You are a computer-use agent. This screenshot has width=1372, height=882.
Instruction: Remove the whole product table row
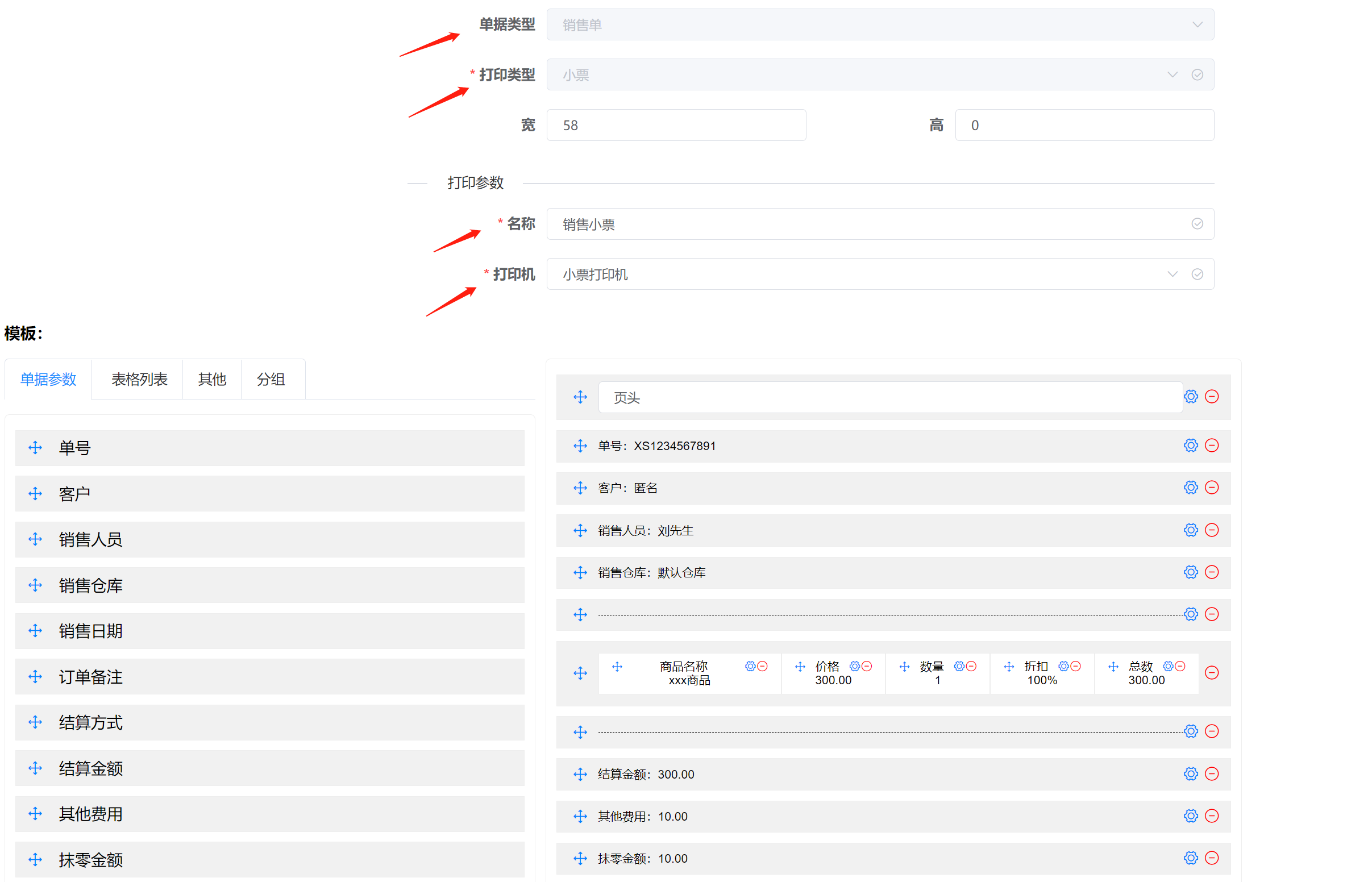coord(1211,672)
